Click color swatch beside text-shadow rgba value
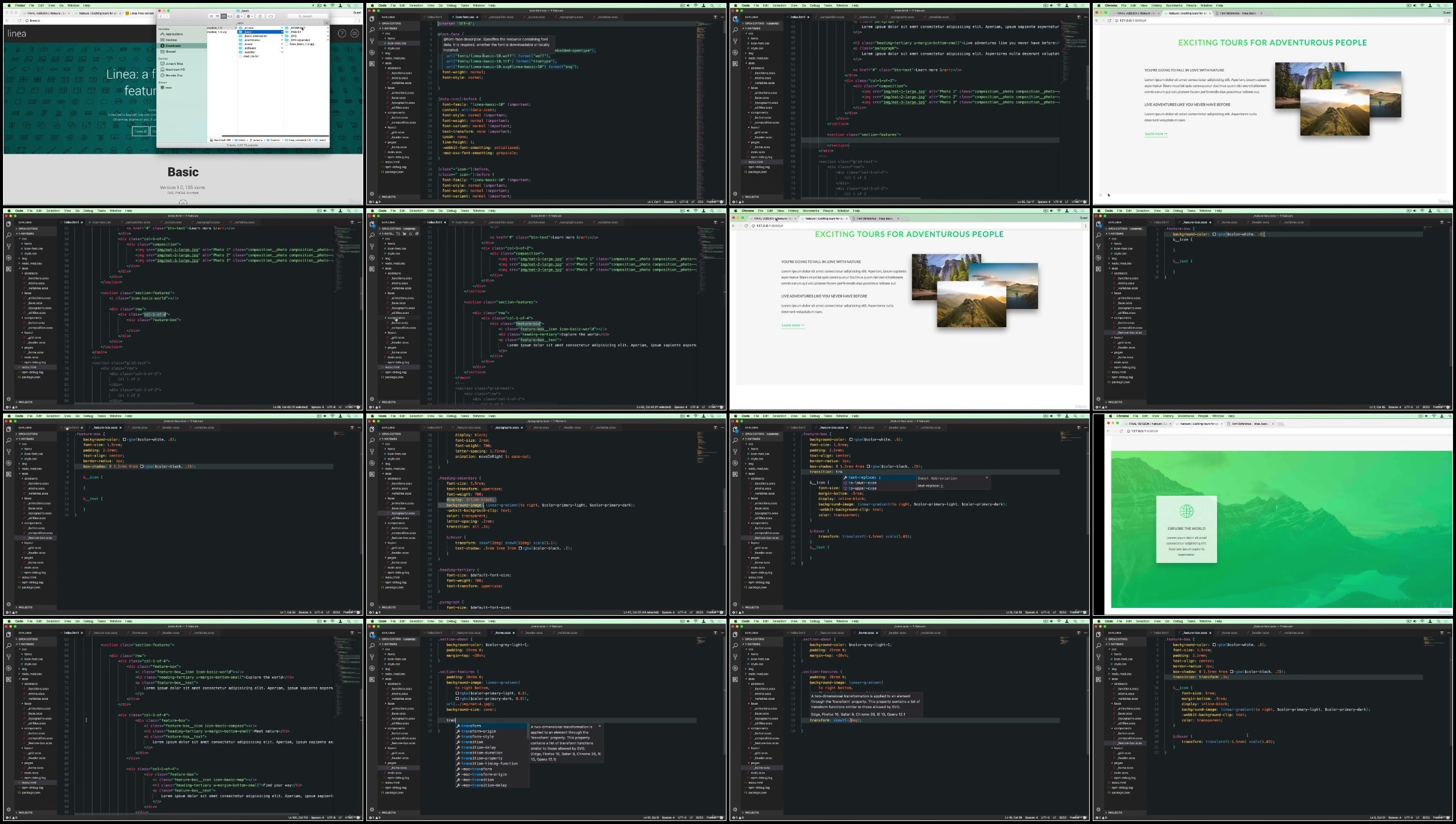Image resolution: width=1456 pixels, height=824 pixels. coord(521,548)
